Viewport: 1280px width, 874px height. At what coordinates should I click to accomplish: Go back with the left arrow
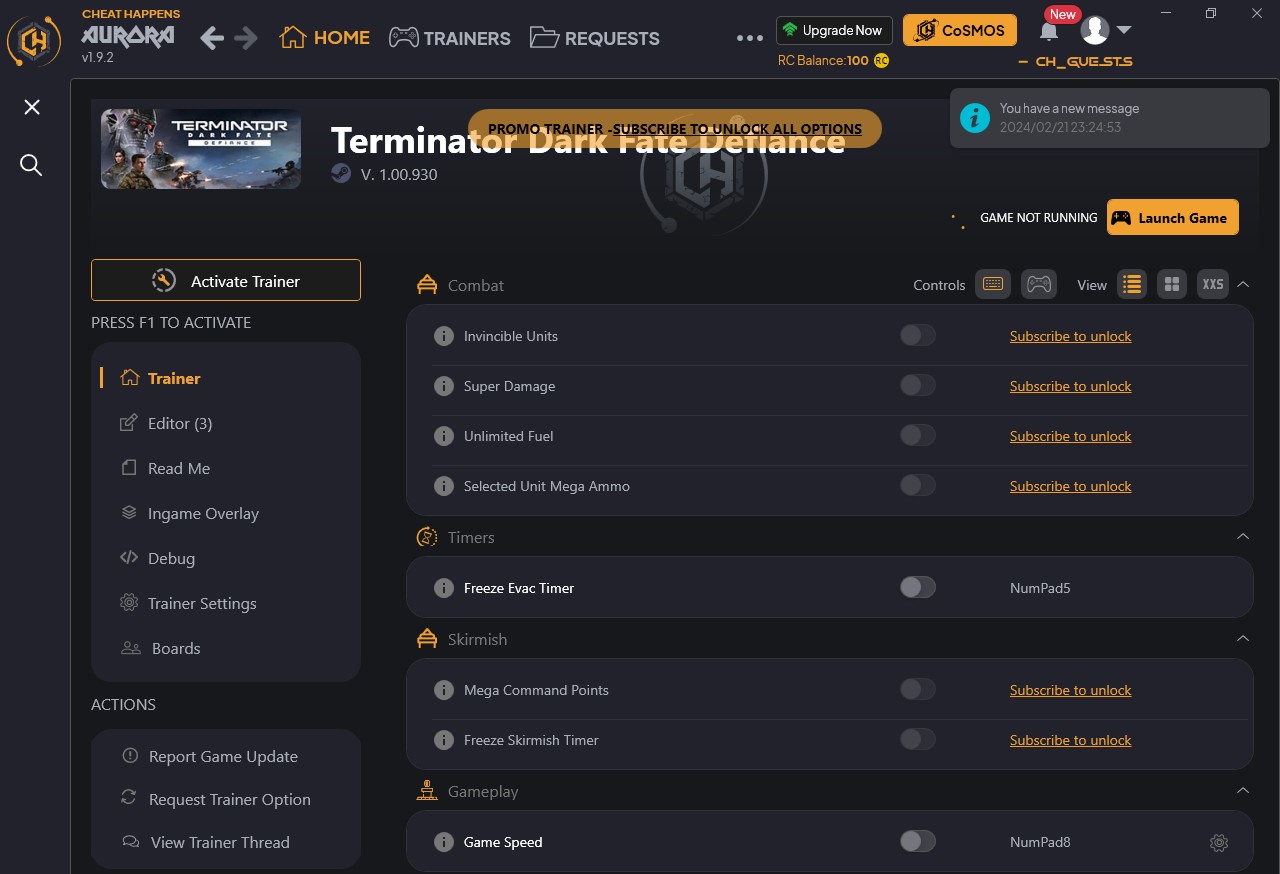(212, 38)
